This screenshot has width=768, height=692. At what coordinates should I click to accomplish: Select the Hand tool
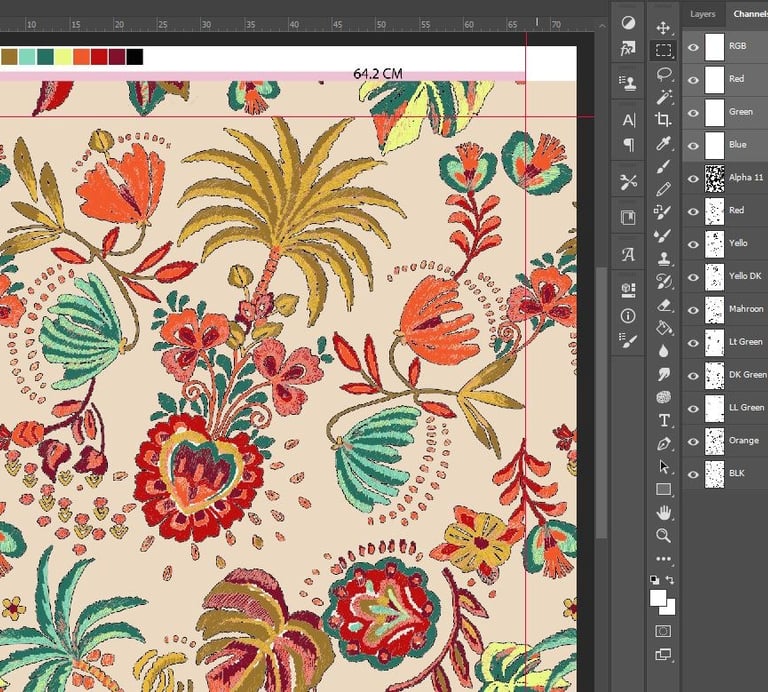(663, 513)
